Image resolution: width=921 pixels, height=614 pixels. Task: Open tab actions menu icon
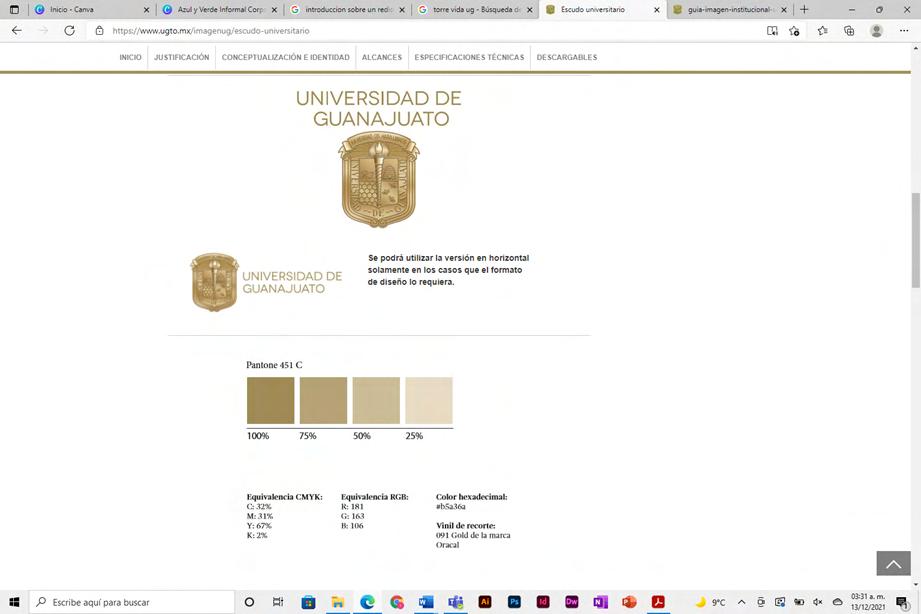click(x=14, y=9)
